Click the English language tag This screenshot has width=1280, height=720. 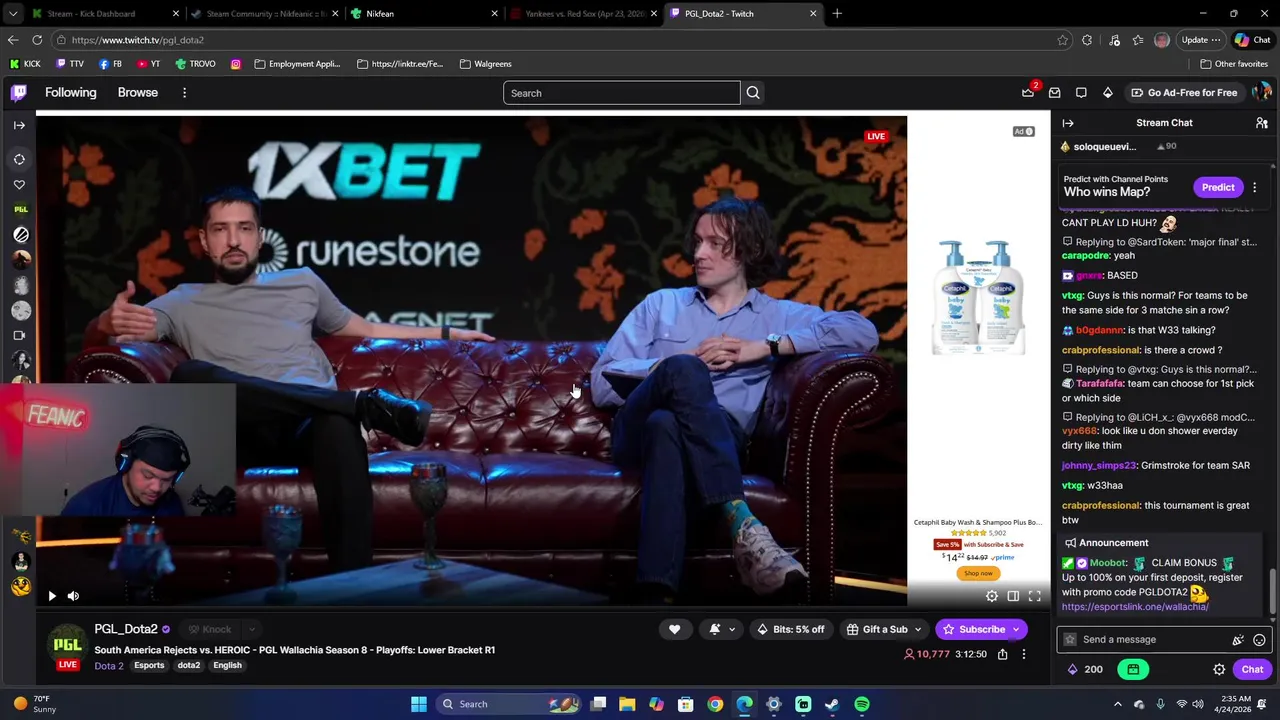(227, 666)
